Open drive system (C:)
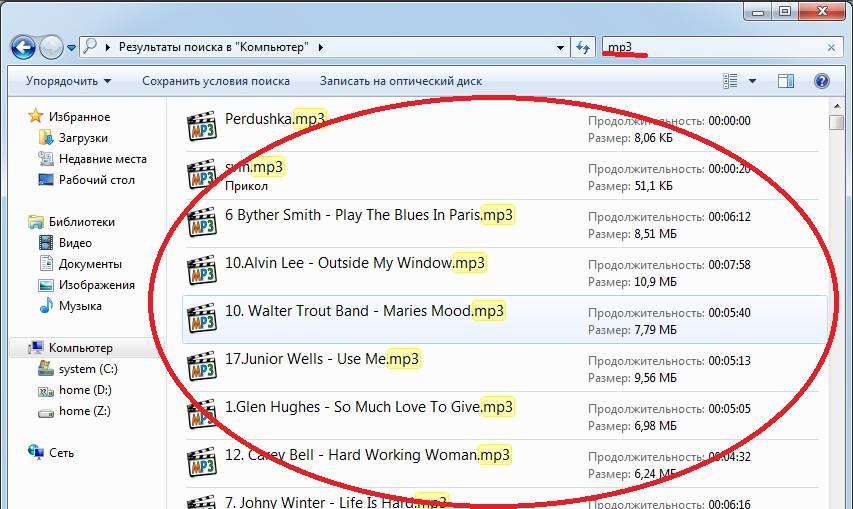Viewport: 853px width, 509px height. coord(88,369)
